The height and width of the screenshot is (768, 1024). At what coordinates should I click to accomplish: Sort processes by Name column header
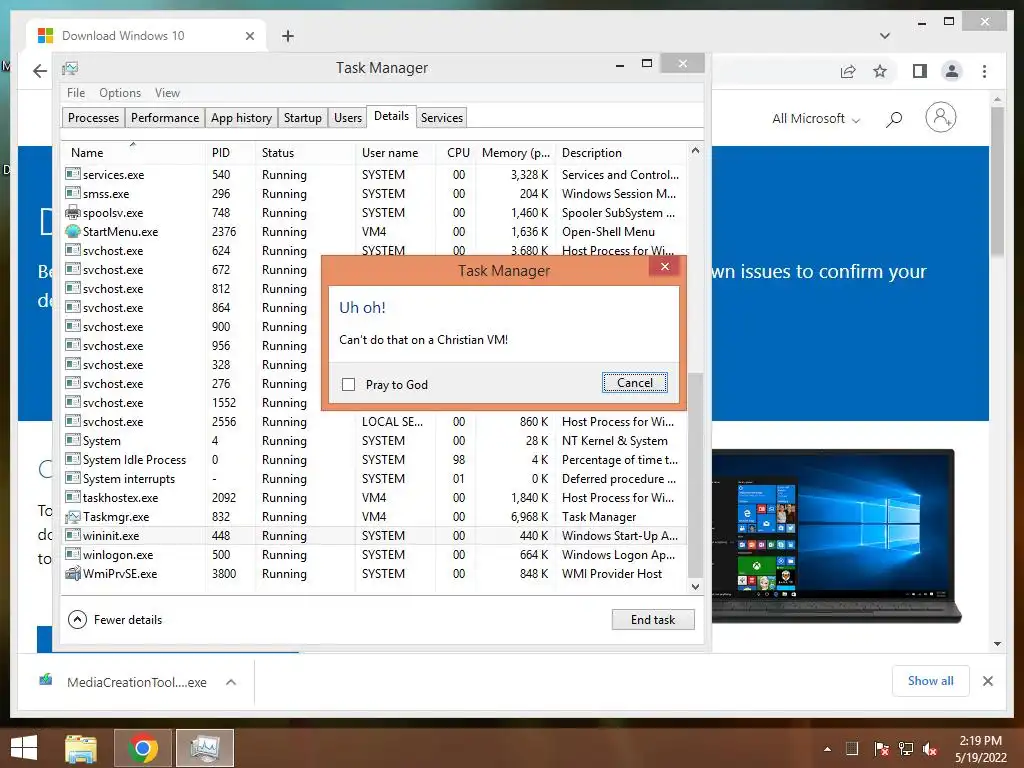(133, 153)
